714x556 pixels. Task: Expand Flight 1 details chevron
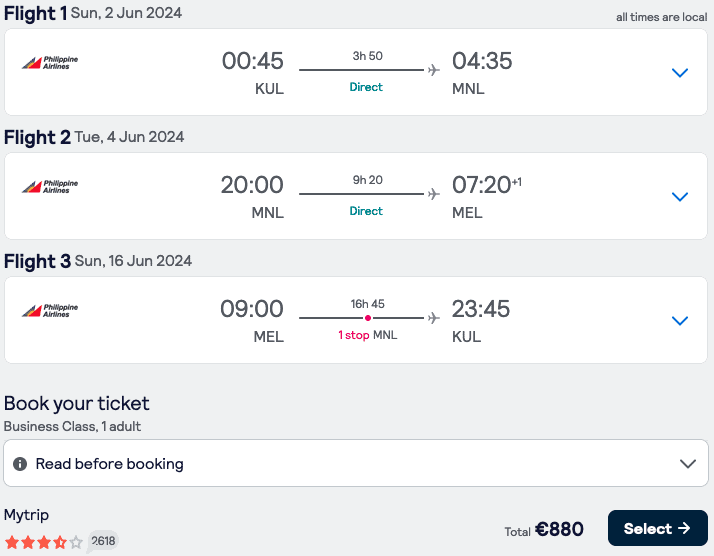[680, 73]
